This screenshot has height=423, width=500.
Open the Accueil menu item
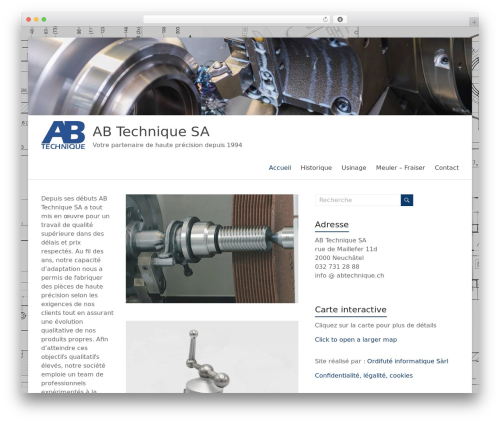click(280, 168)
